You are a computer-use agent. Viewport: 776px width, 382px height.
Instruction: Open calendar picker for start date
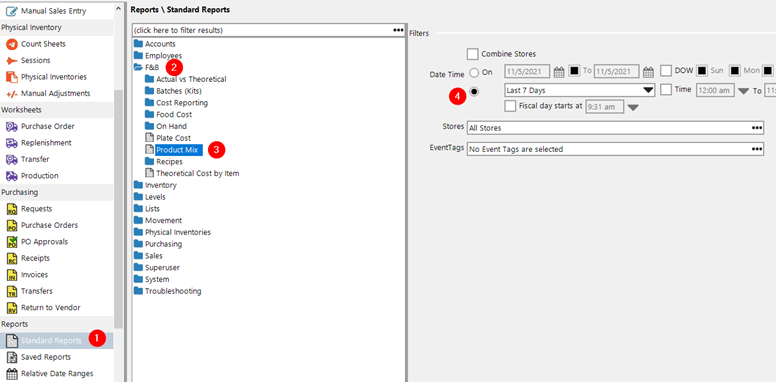point(559,72)
